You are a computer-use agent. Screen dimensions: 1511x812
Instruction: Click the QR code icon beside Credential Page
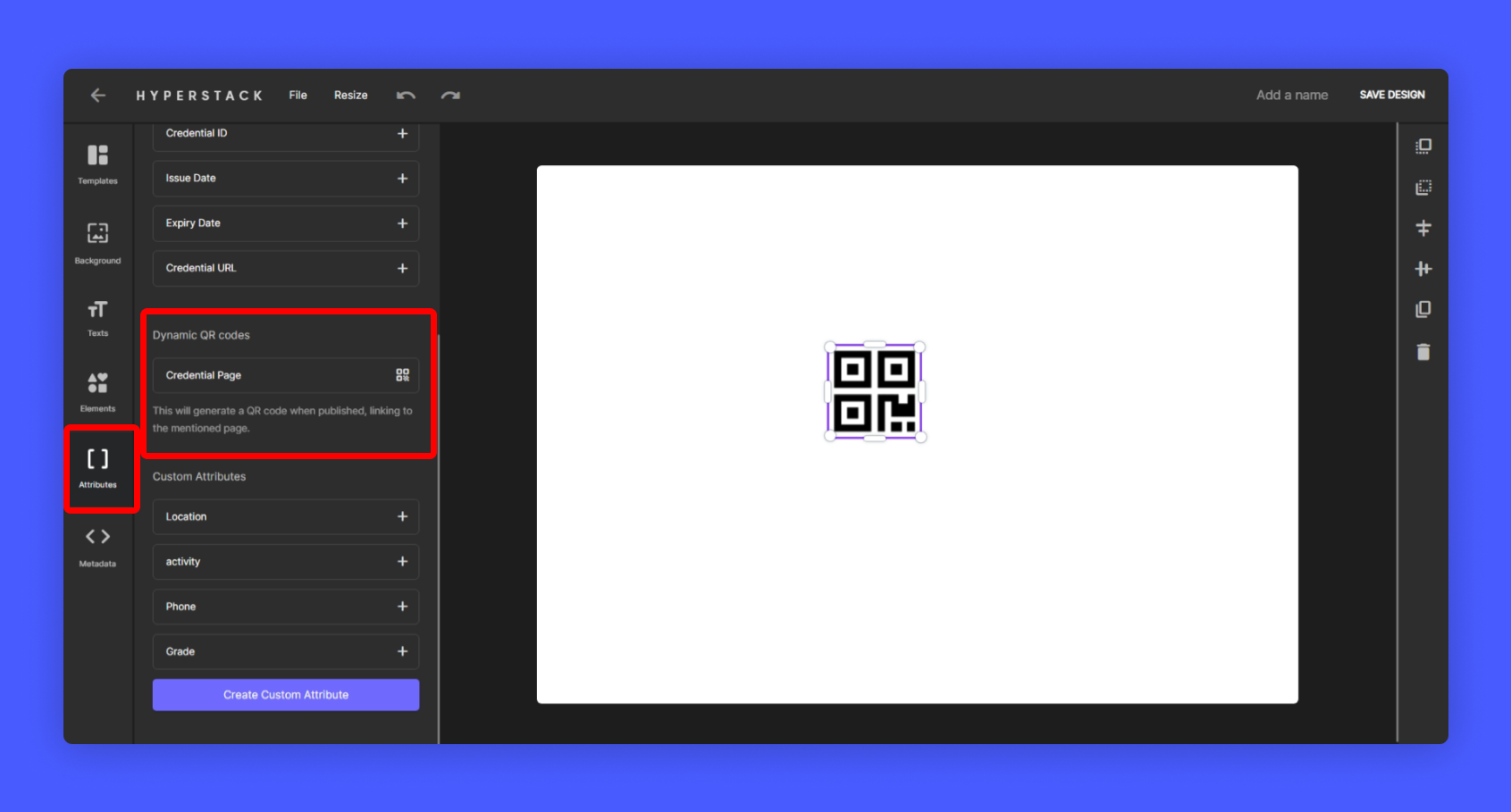[402, 375]
